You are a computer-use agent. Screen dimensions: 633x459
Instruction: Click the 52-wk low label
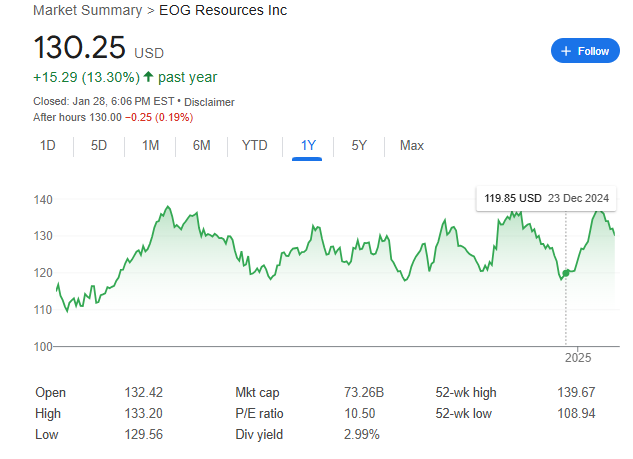[x=463, y=413]
